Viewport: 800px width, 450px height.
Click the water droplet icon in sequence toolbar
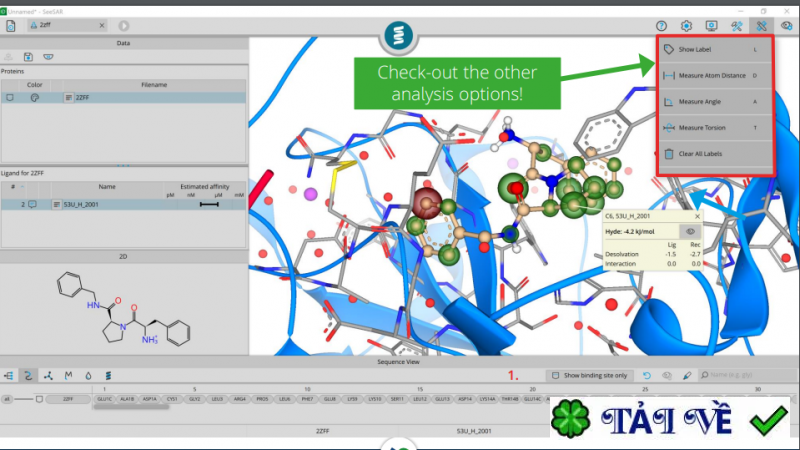(x=88, y=376)
